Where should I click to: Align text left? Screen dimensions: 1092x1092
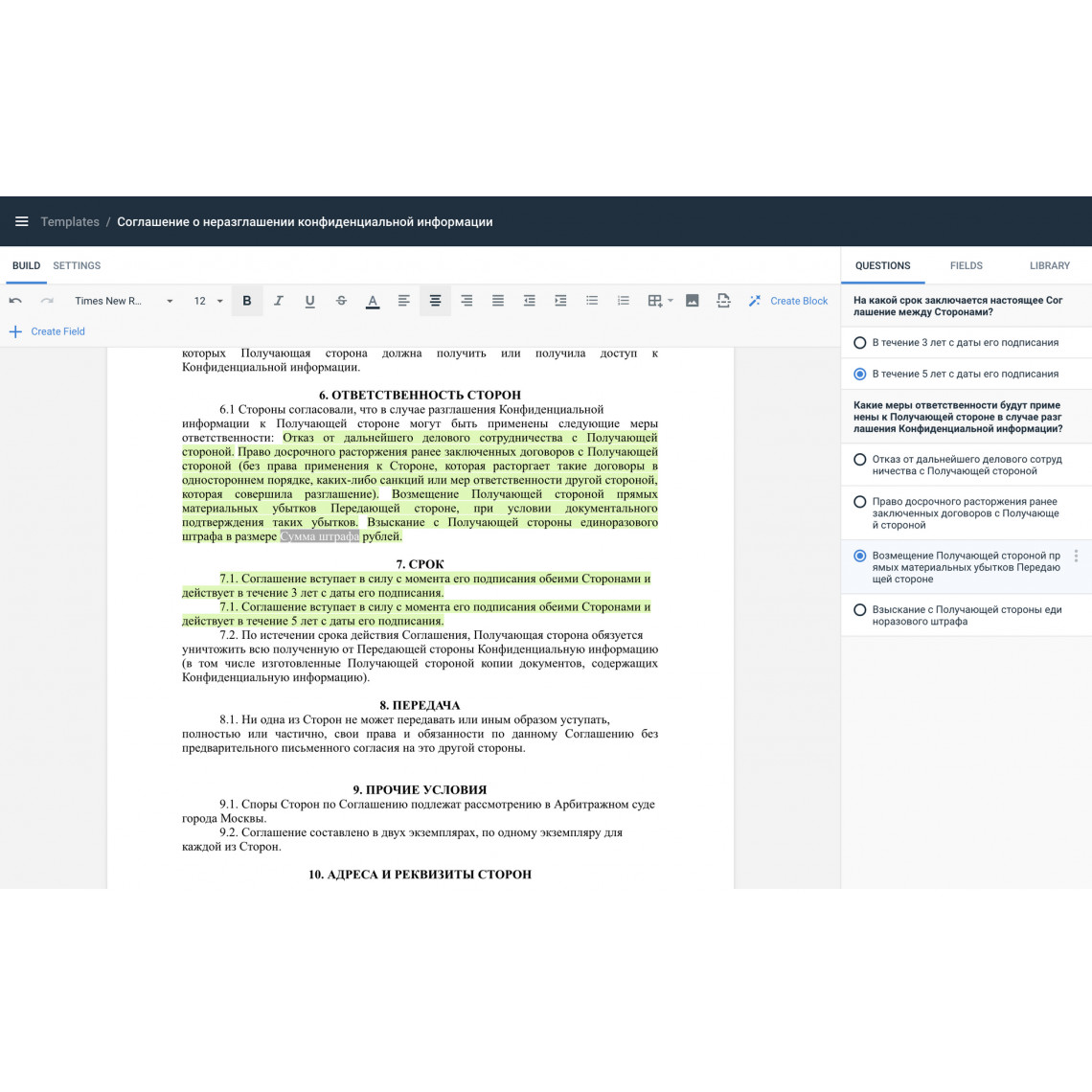pyautogui.click(x=403, y=301)
